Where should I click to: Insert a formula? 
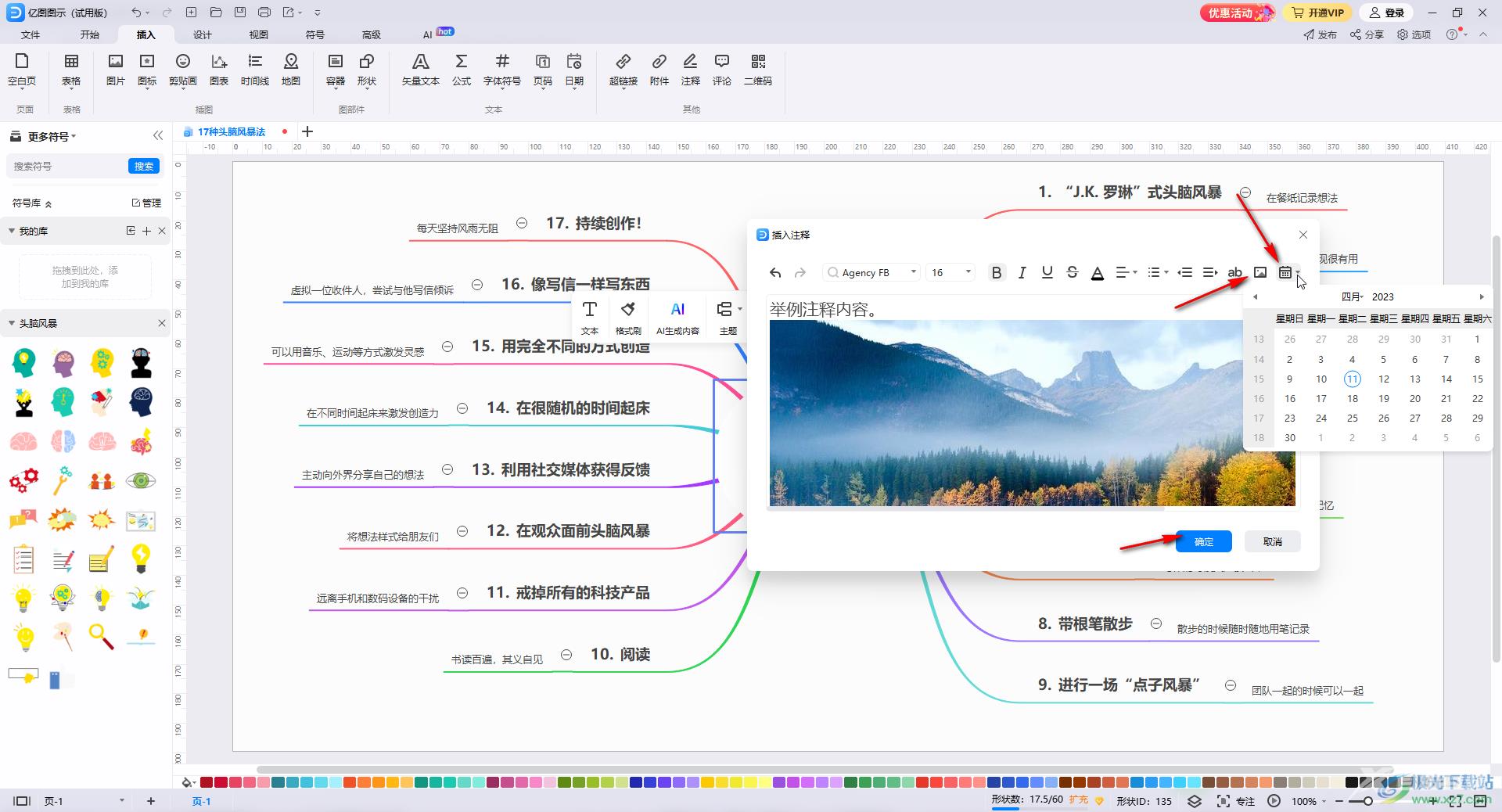click(462, 69)
